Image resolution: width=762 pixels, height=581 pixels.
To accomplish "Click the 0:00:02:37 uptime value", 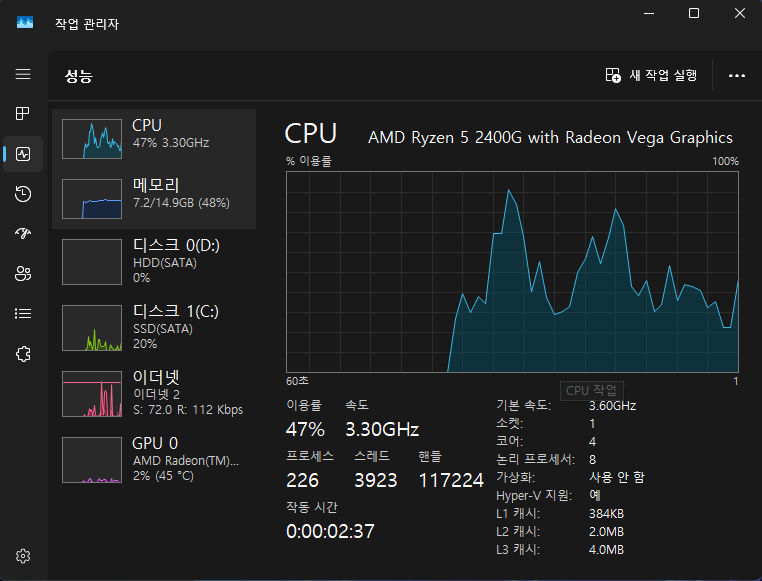I will tap(330, 531).
